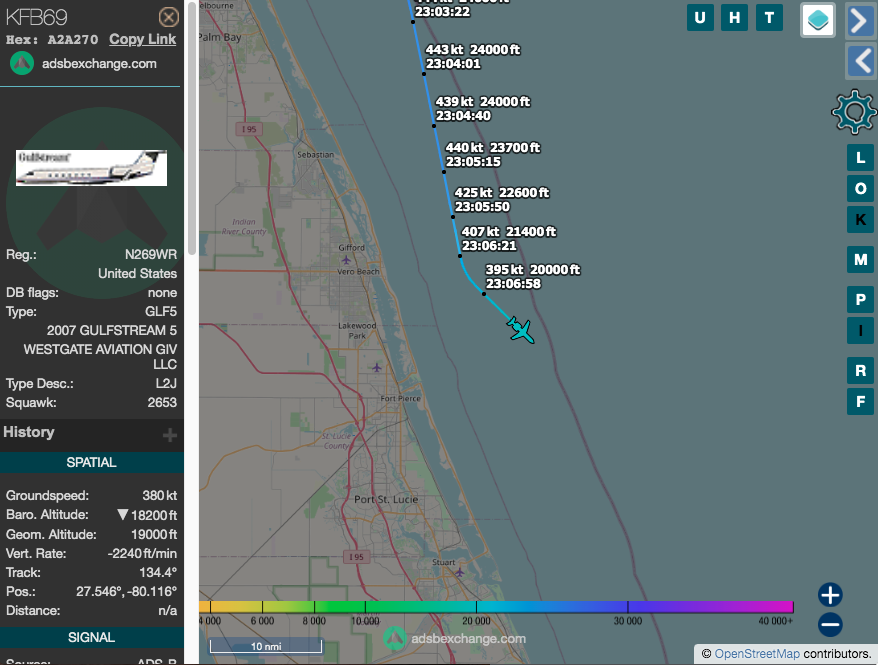Click the adsbexchange logo icon in sidebar
Viewport: 878px width, 665px height.
22,63
